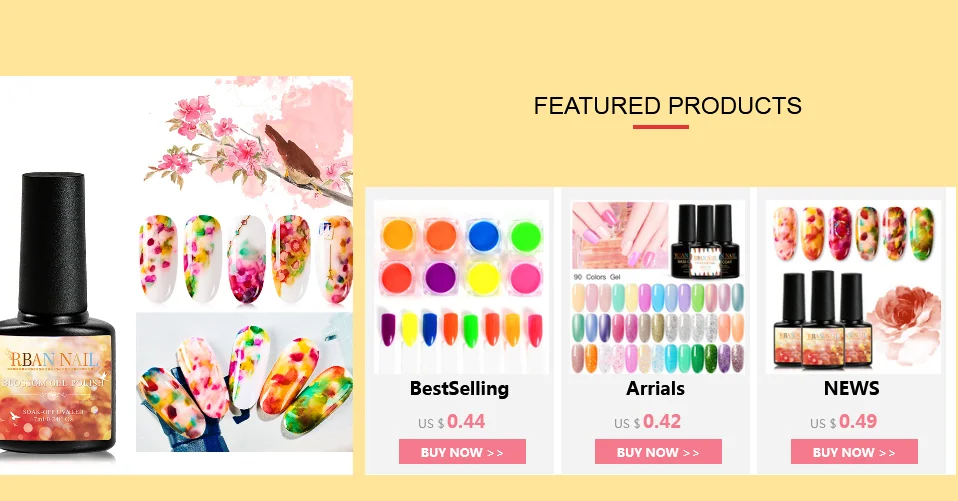Click the US $0.42 price
This screenshot has width=958, height=501.
pyautogui.click(x=648, y=422)
